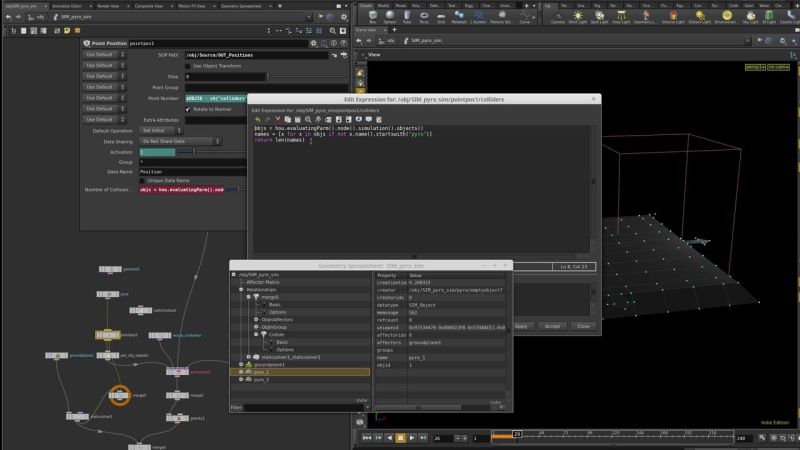Screen dimensions: 800x450
Task: Select the Box shelf tool
Action: coord(372,17)
